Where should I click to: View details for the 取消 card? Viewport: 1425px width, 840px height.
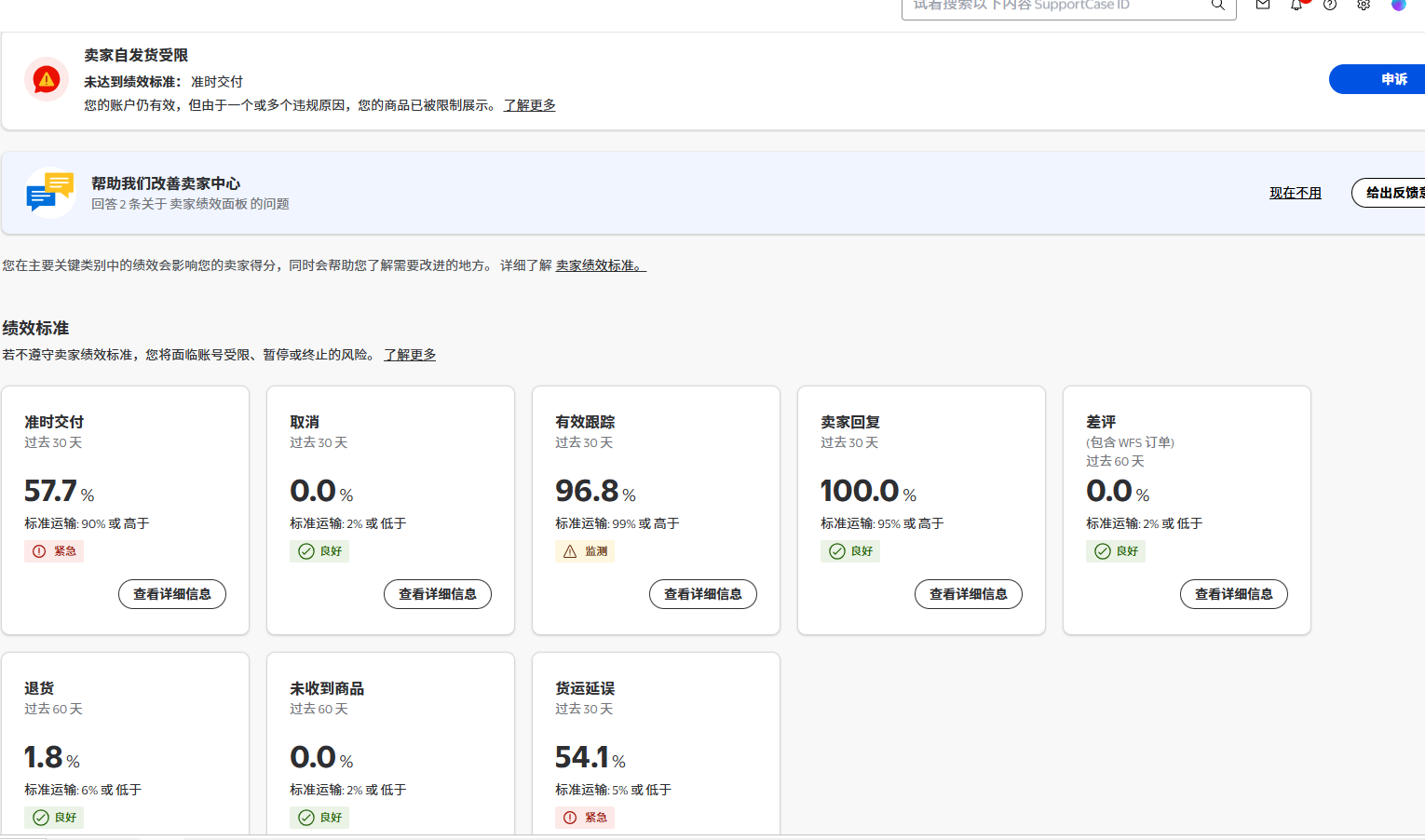[438, 594]
